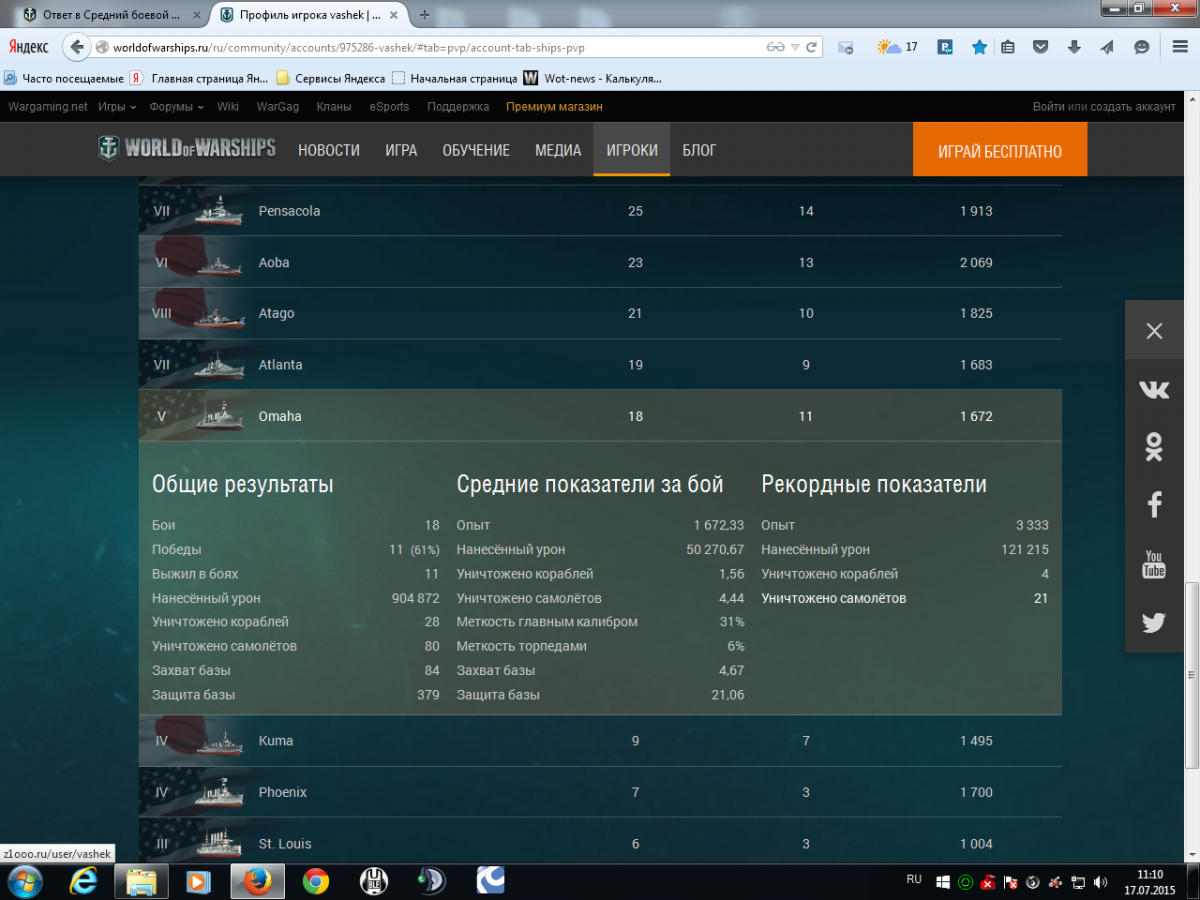Open the YouTube channel icon

tap(1154, 564)
